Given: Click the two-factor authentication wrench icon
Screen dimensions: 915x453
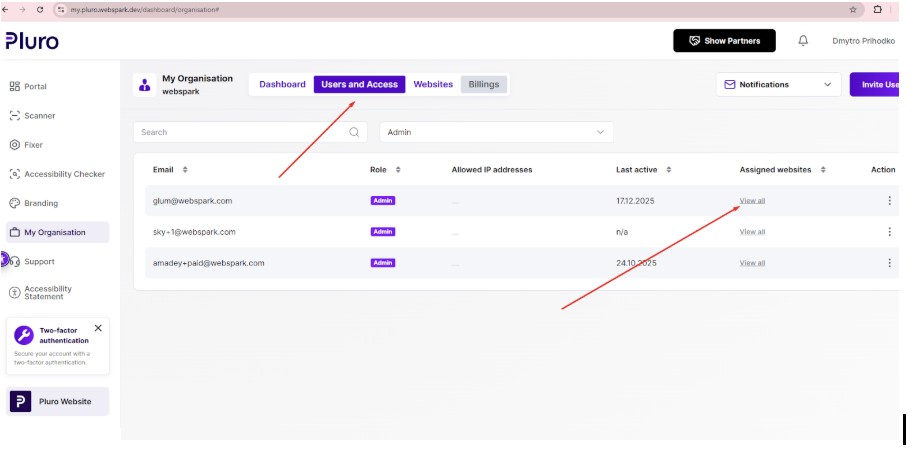Looking at the screenshot, I should click(24, 335).
